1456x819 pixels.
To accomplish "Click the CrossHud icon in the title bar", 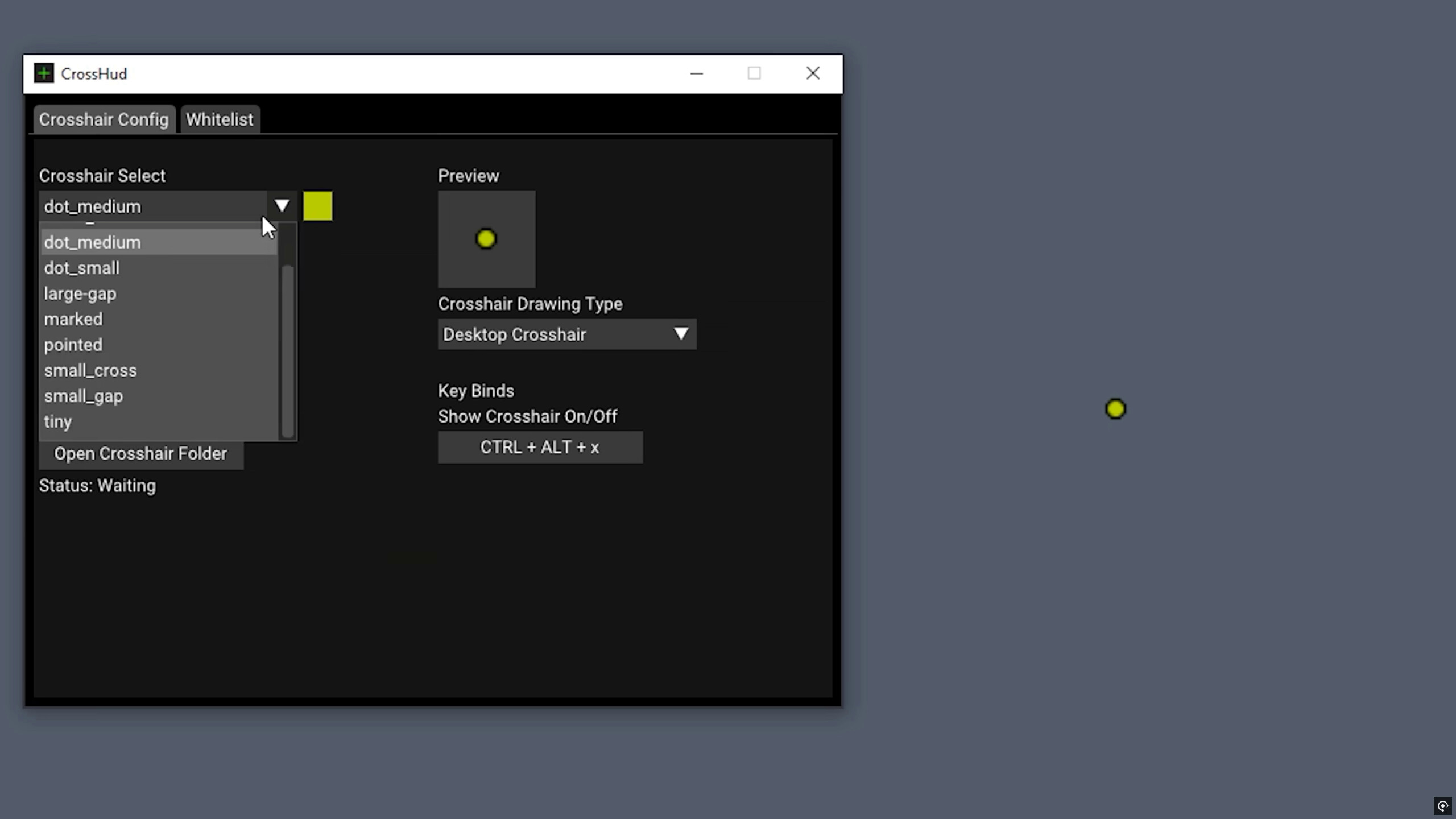I will (x=44, y=73).
